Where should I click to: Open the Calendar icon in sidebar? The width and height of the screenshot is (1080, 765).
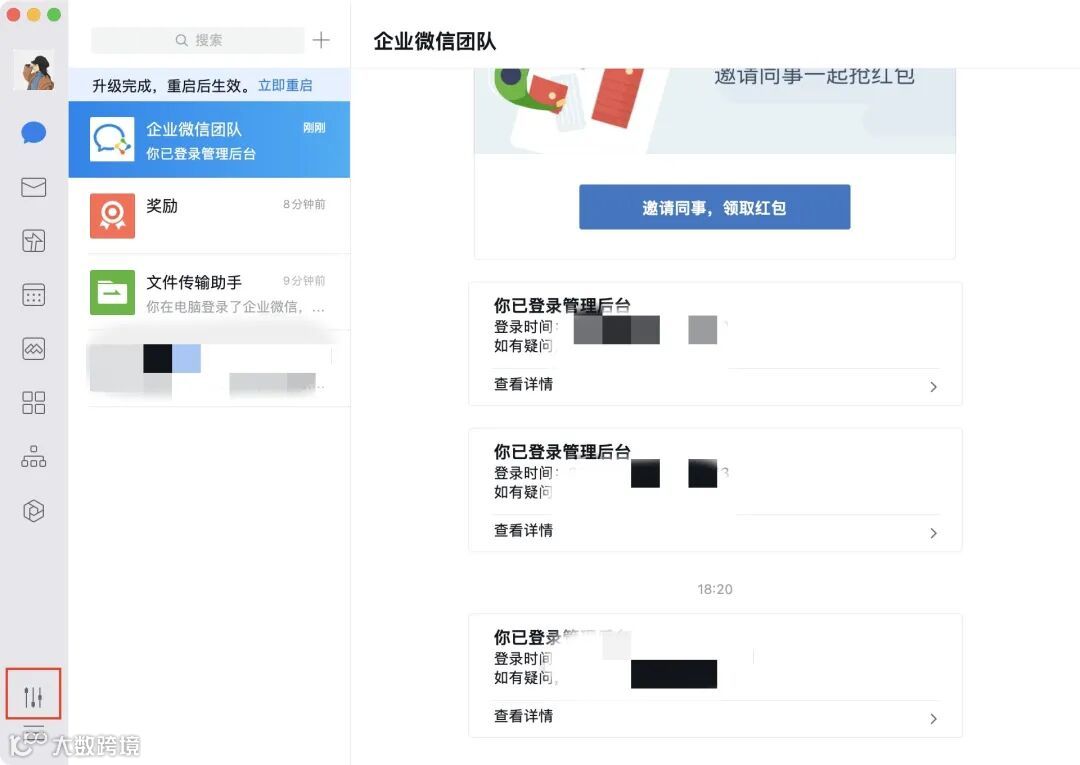click(x=34, y=295)
